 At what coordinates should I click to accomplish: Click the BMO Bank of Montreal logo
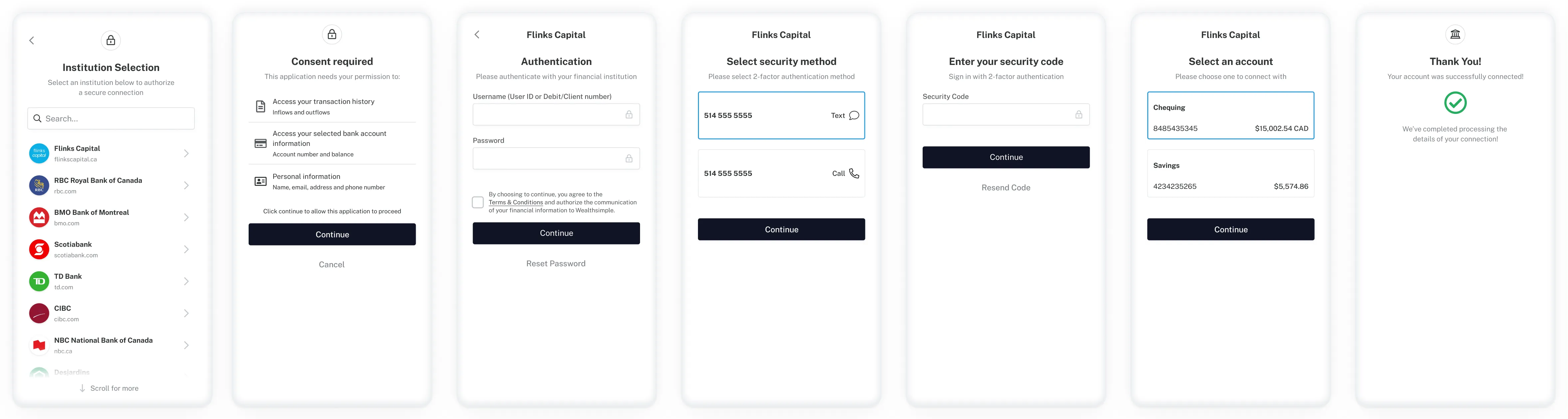[38, 217]
